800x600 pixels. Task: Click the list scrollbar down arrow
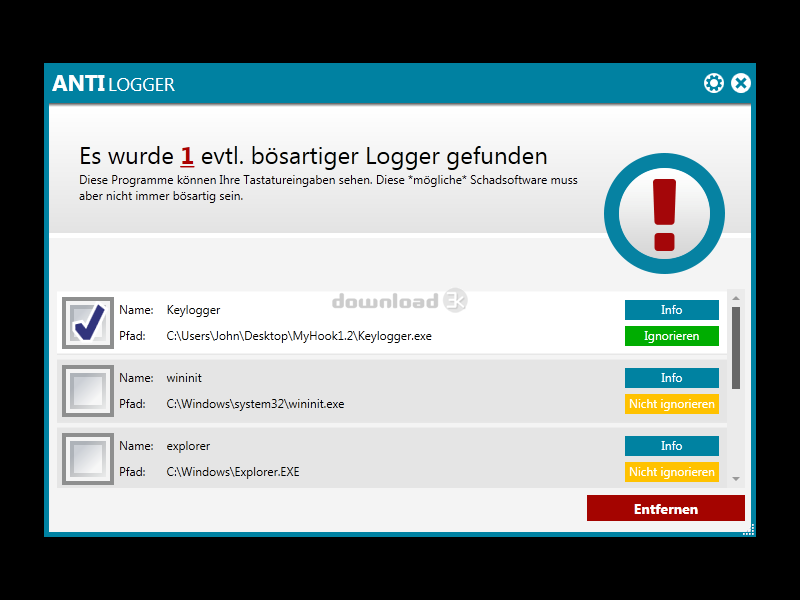coord(736,479)
